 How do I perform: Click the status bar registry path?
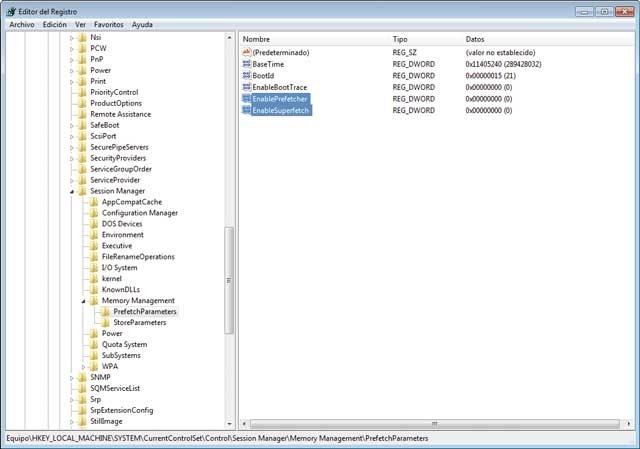pos(217,438)
